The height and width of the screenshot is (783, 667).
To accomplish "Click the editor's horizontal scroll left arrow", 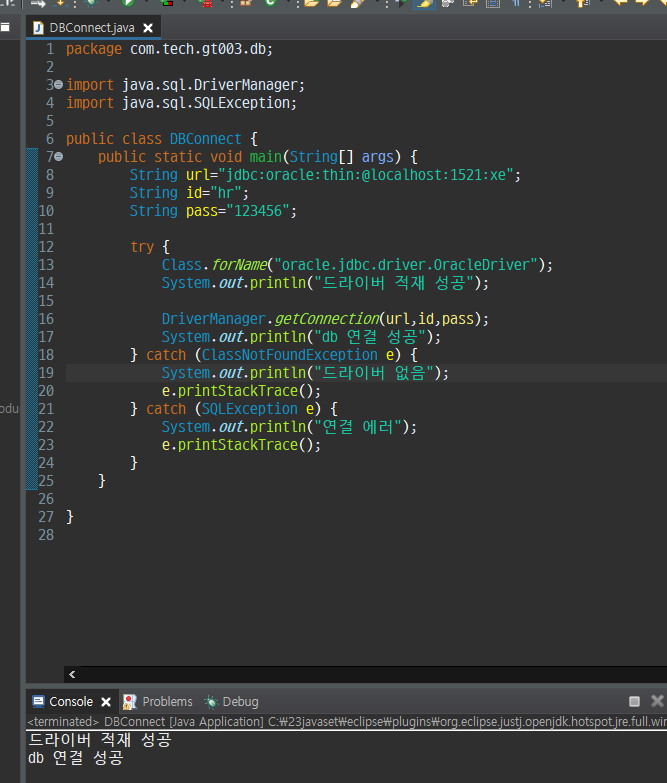I will pos(72,674).
